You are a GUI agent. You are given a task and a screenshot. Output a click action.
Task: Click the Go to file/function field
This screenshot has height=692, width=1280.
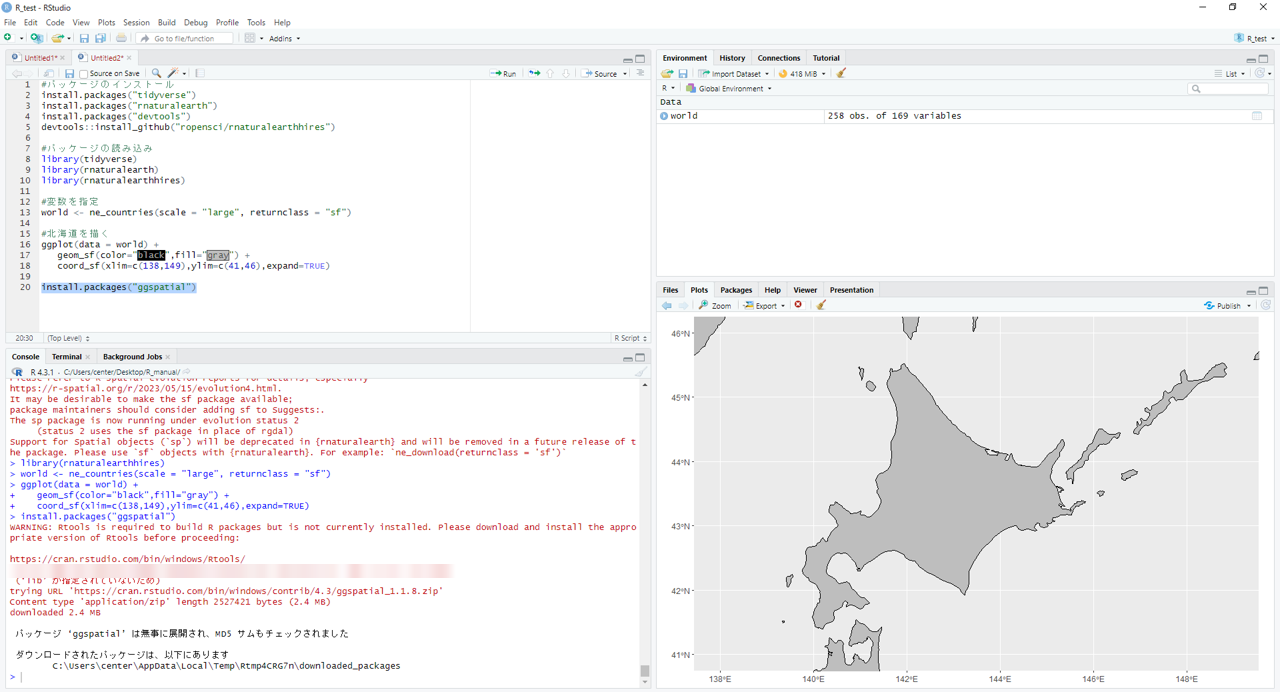[x=184, y=38]
